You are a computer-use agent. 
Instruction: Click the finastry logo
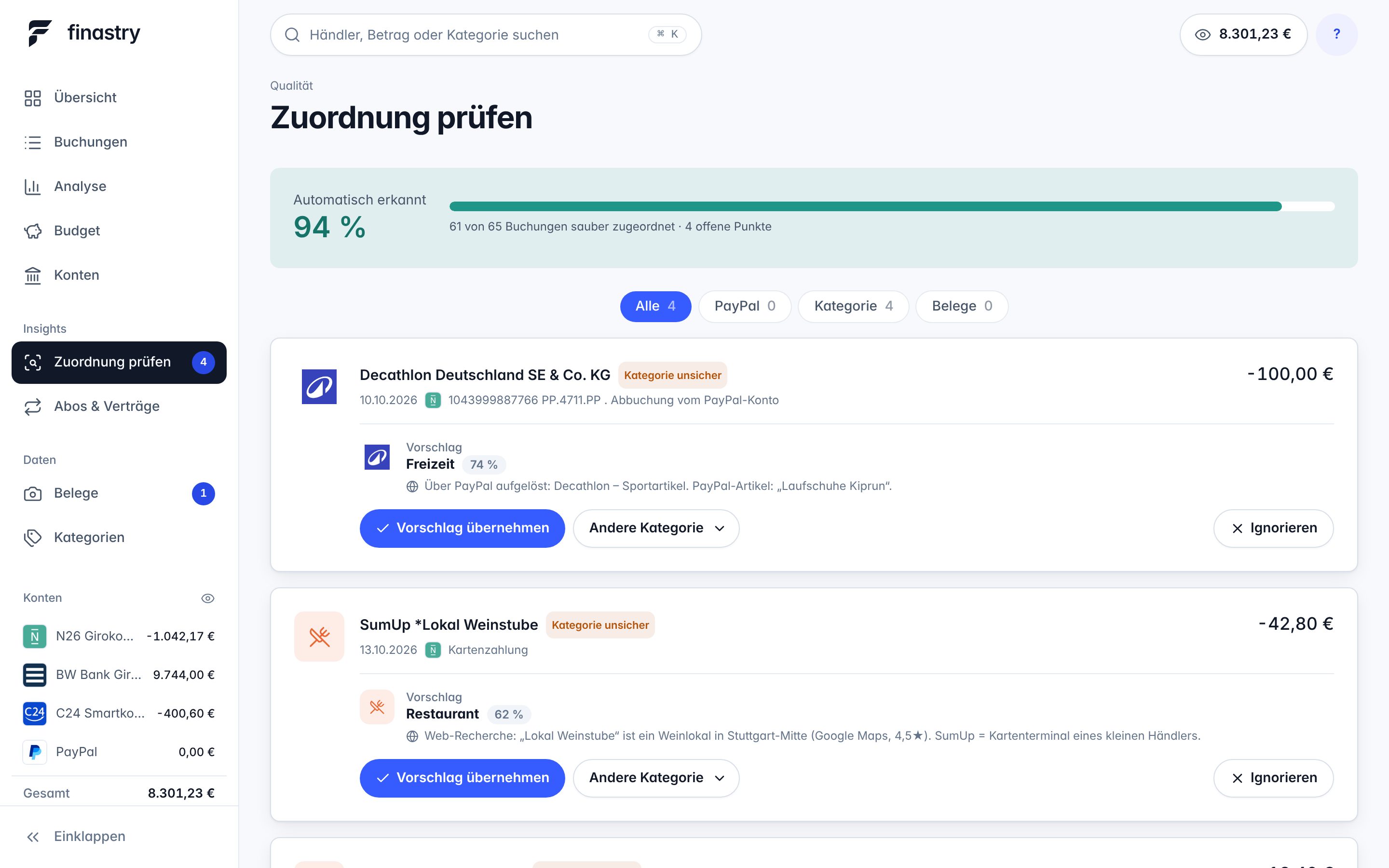84,33
